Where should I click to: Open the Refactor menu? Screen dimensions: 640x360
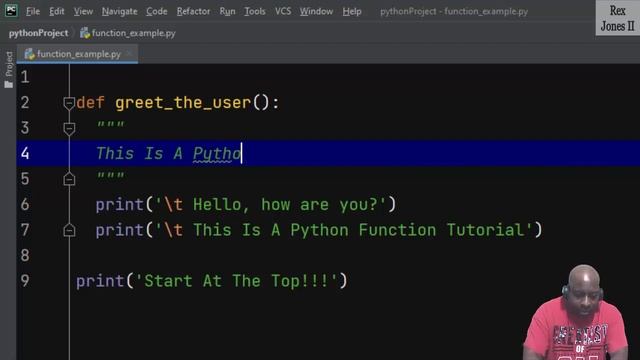[193, 11]
